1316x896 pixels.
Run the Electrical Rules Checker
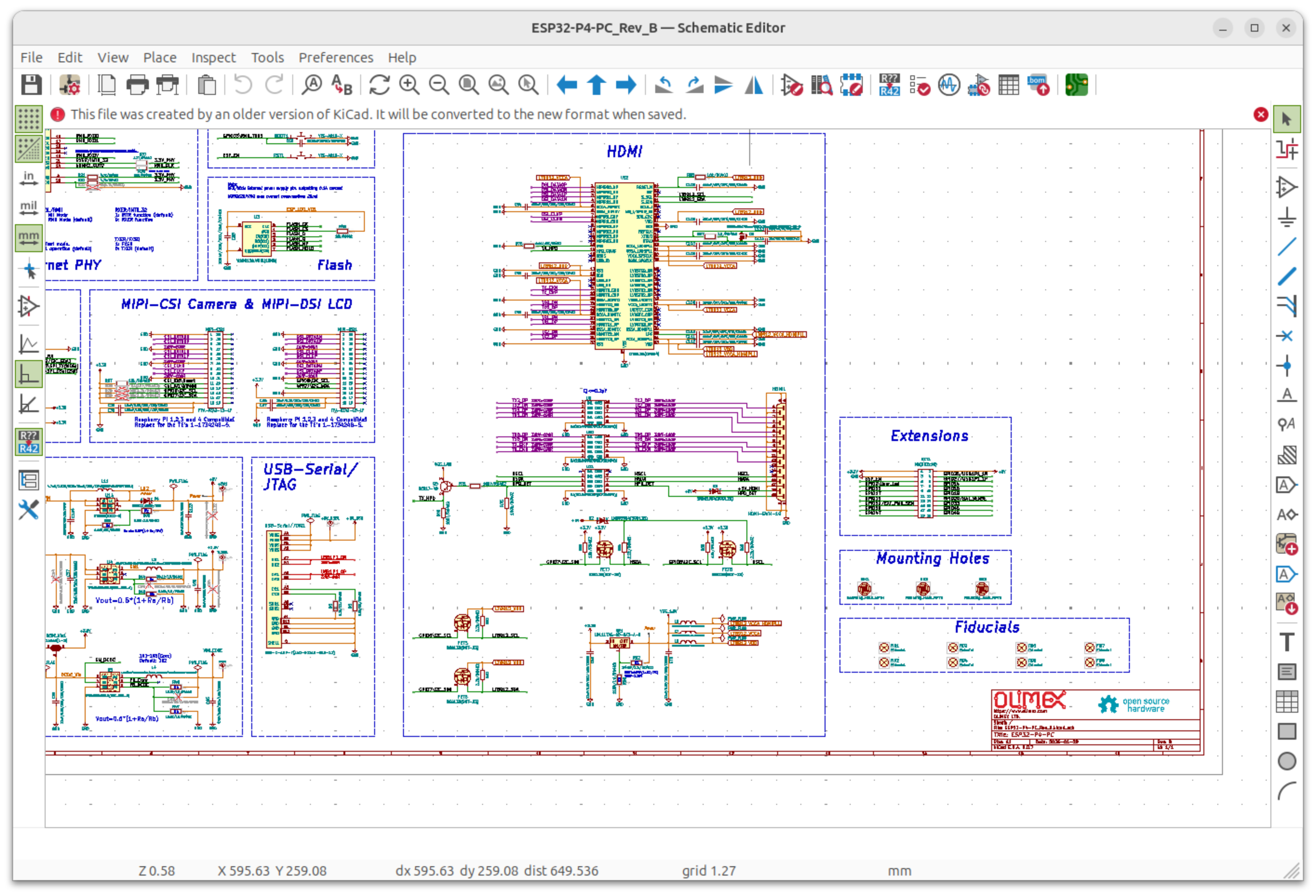pos(919,85)
